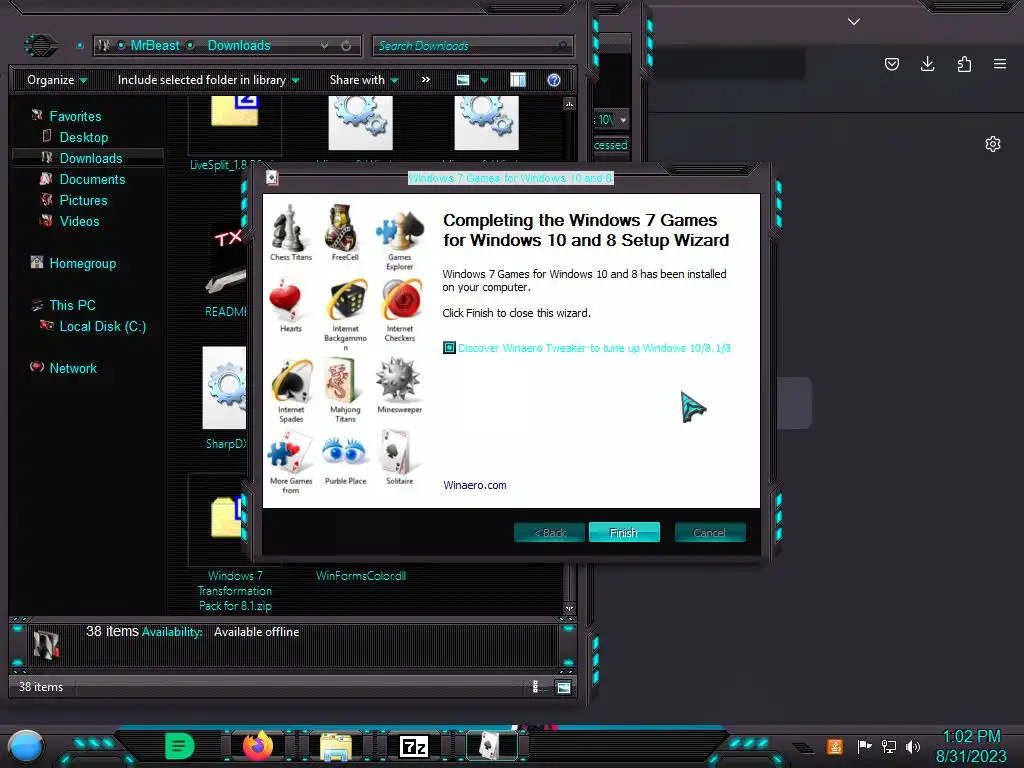Click the file list scroll up arrow

569,104
